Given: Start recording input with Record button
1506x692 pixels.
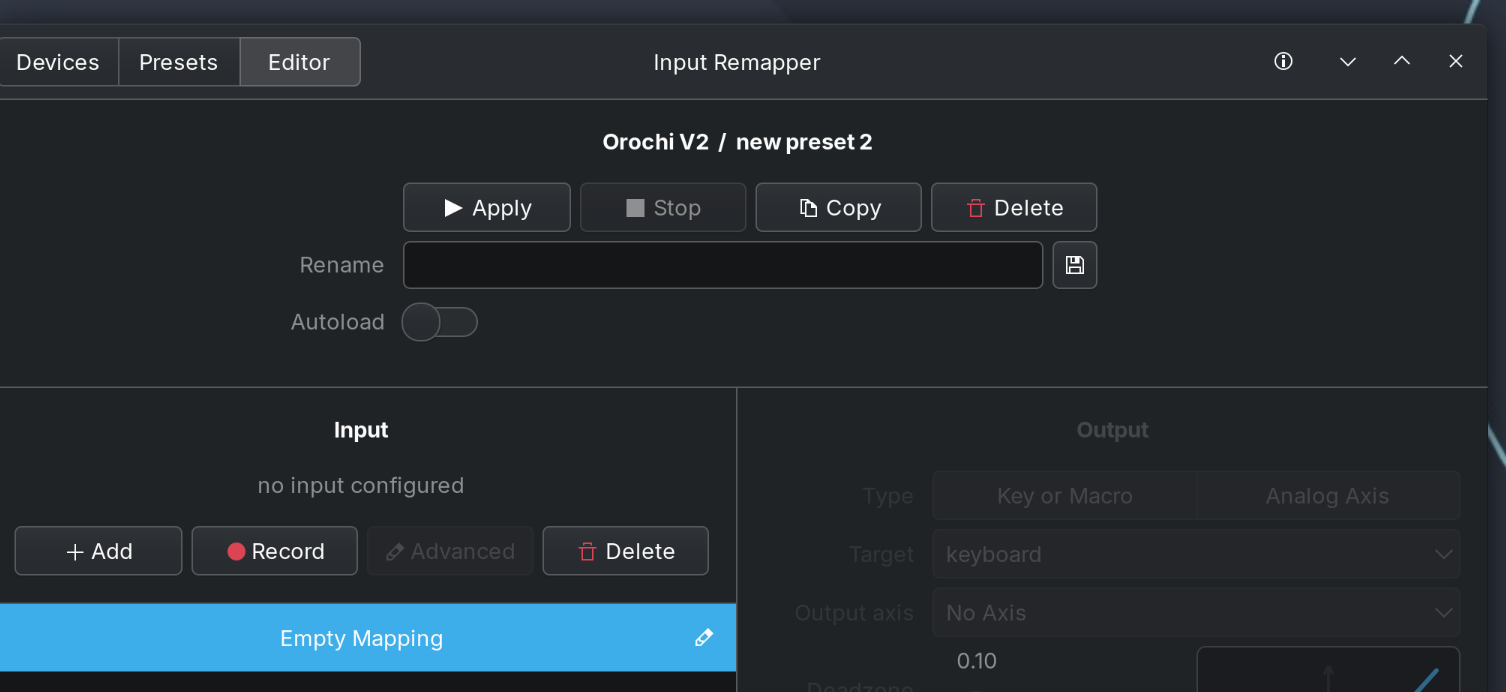Looking at the screenshot, I should pos(275,551).
